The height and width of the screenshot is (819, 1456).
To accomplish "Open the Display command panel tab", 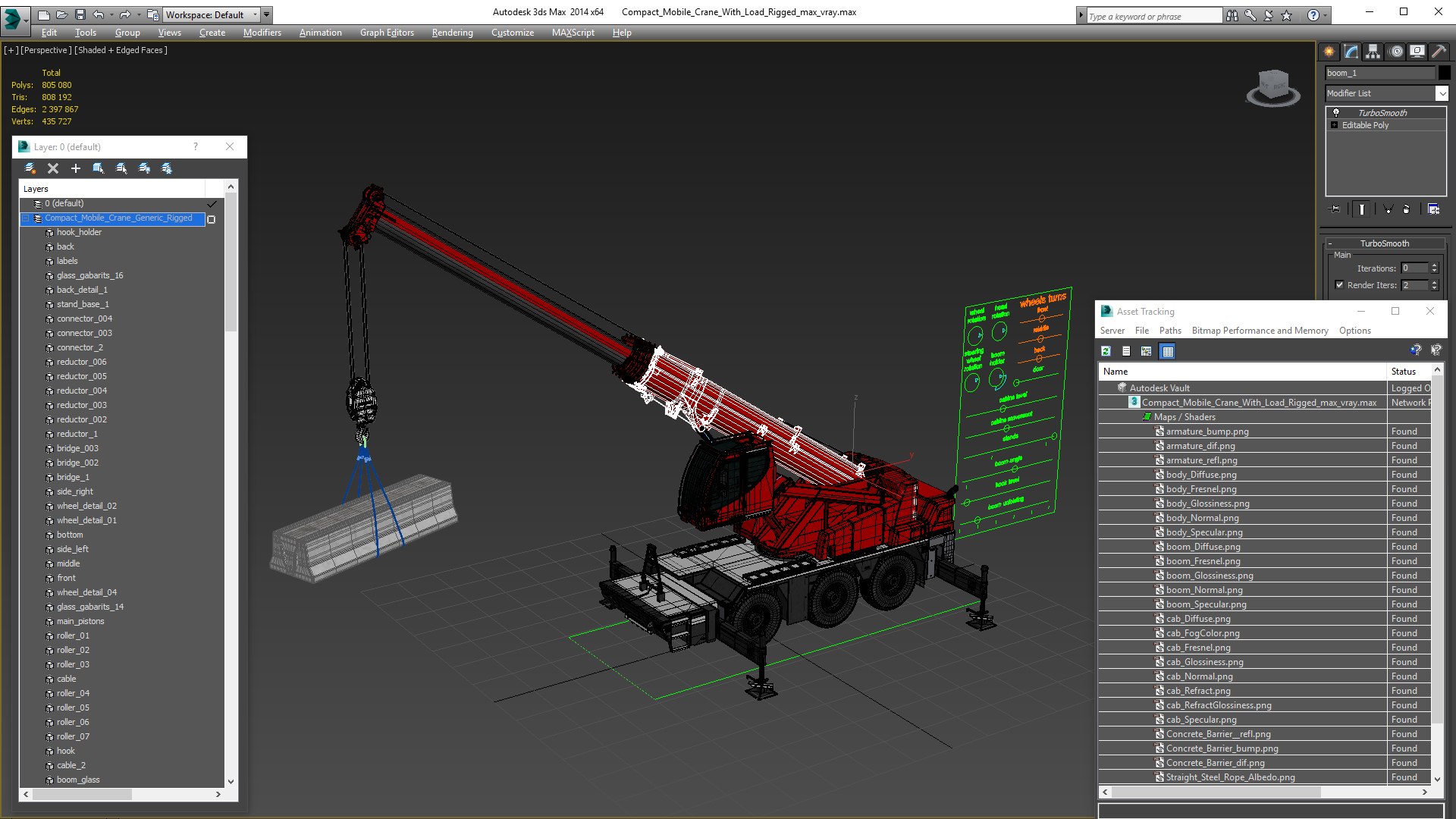I will click(1417, 52).
